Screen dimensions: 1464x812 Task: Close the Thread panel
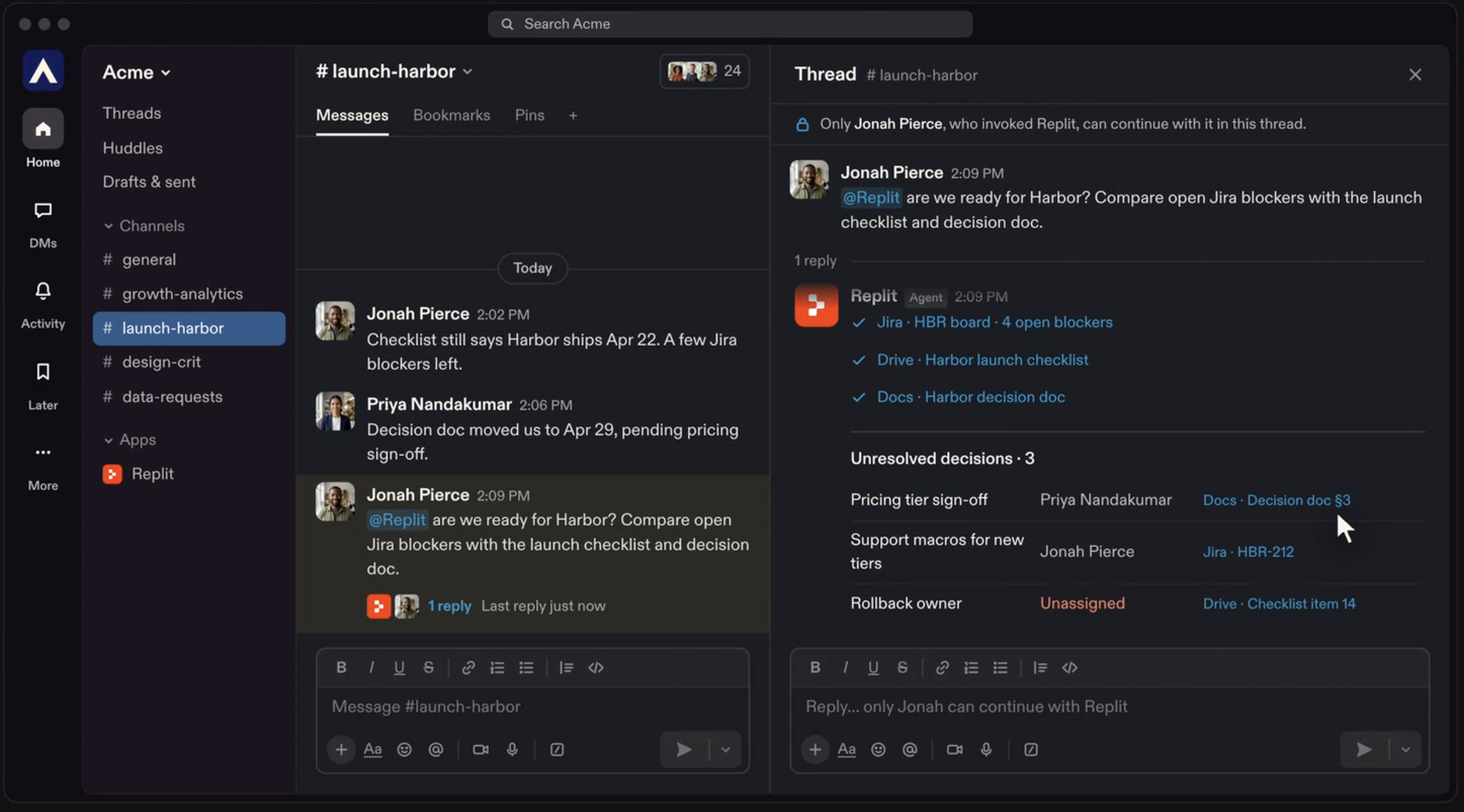tap(1415, 74)
